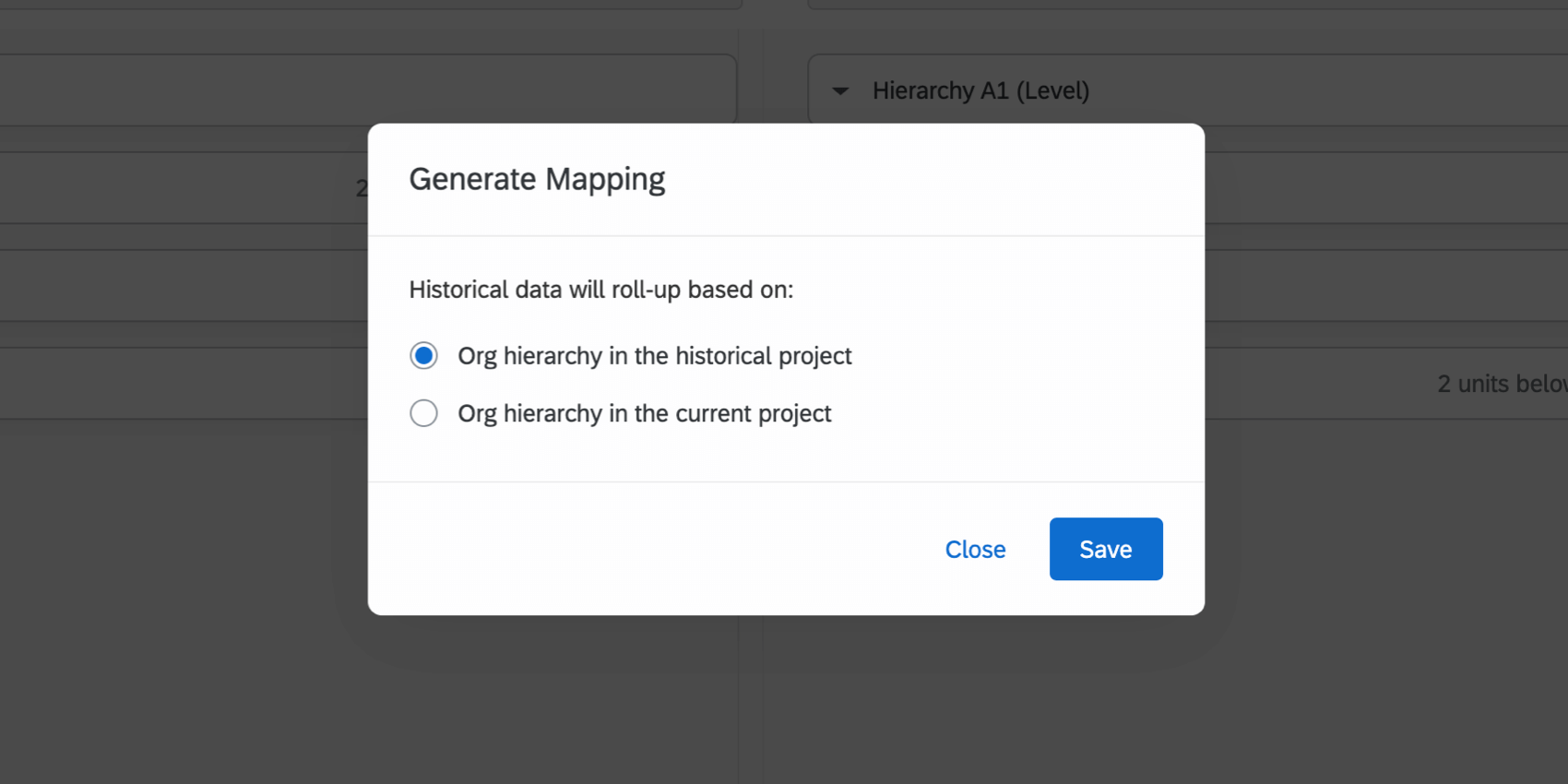Click the "Org hierarchy in the current project" label
This screenshot has height=784, width=1568.
(x=644, y=414)
